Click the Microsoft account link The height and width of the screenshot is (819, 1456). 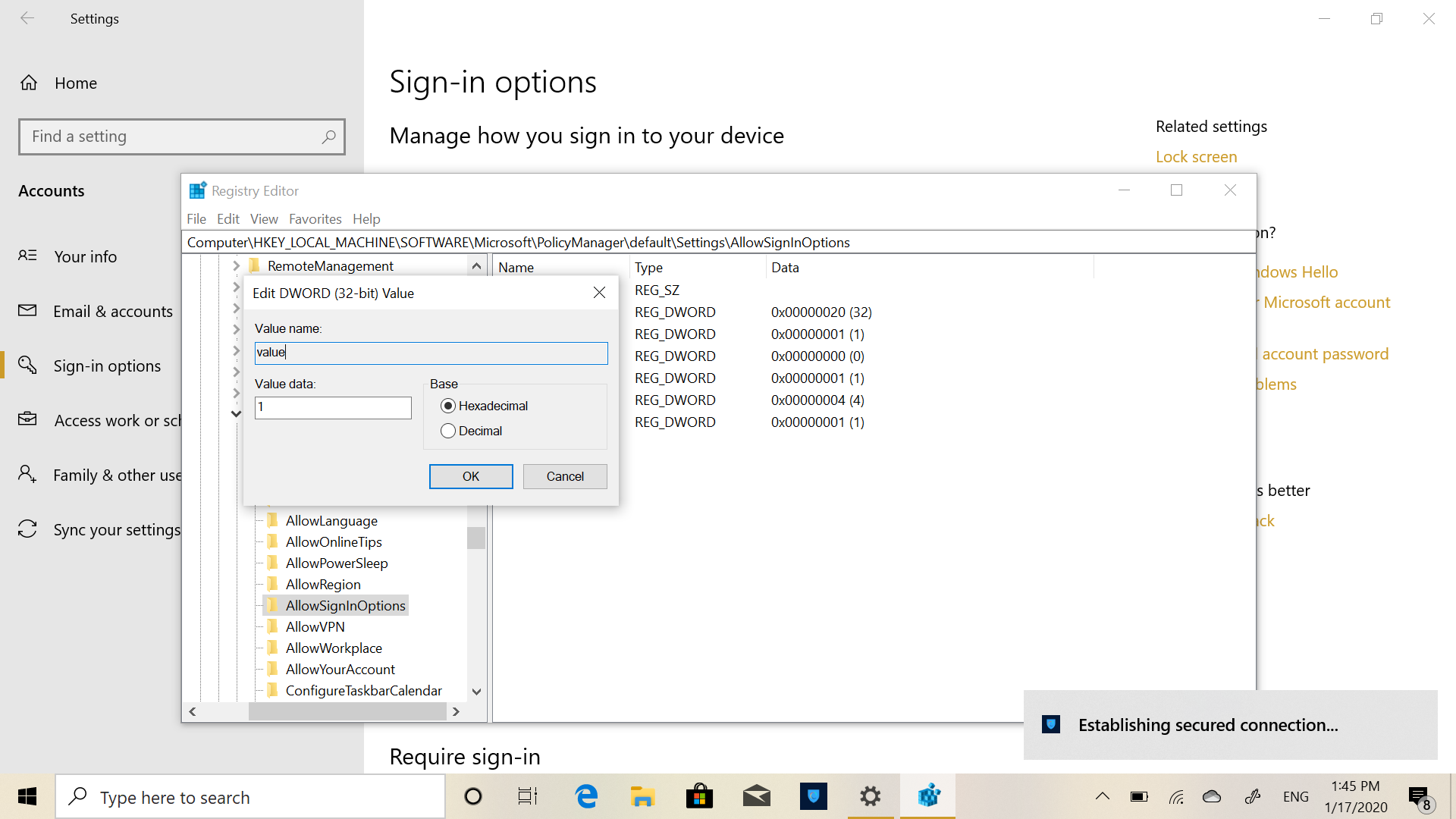tap(1326, 302)
